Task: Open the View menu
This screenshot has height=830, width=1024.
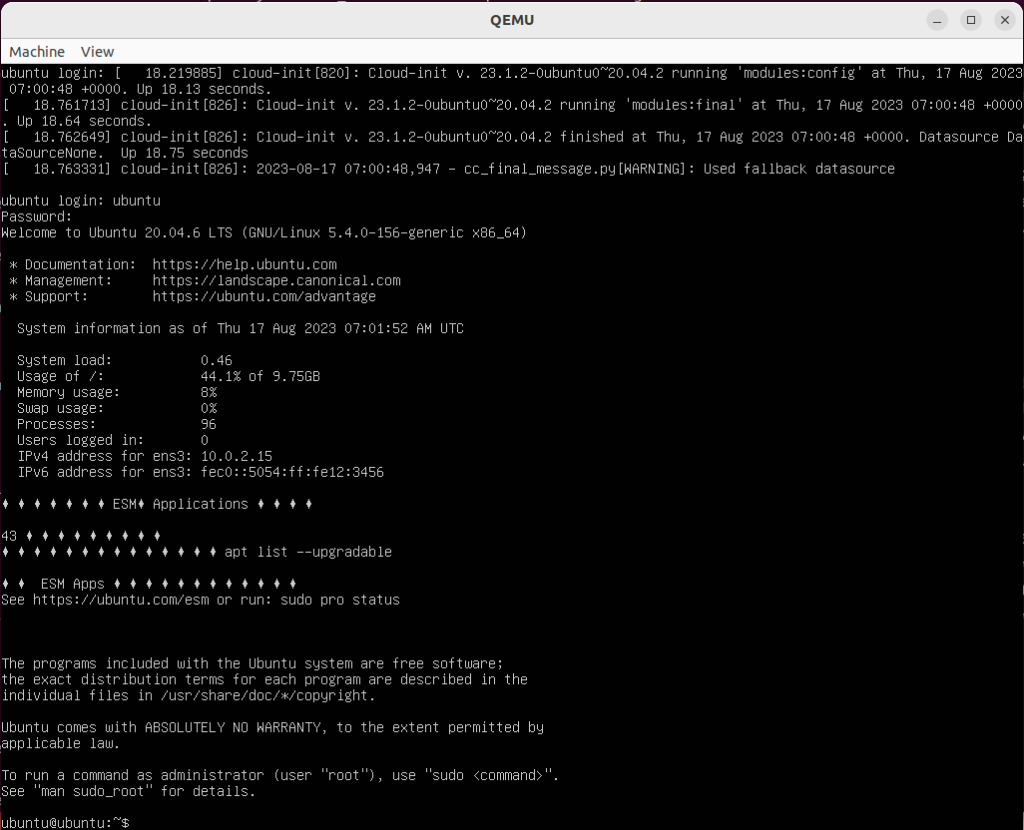Action: (x=97, y=51)
